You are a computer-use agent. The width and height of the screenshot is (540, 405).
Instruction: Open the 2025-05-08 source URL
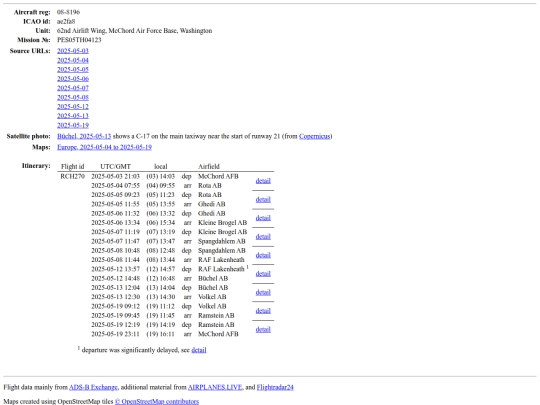(x=73, y=97)
